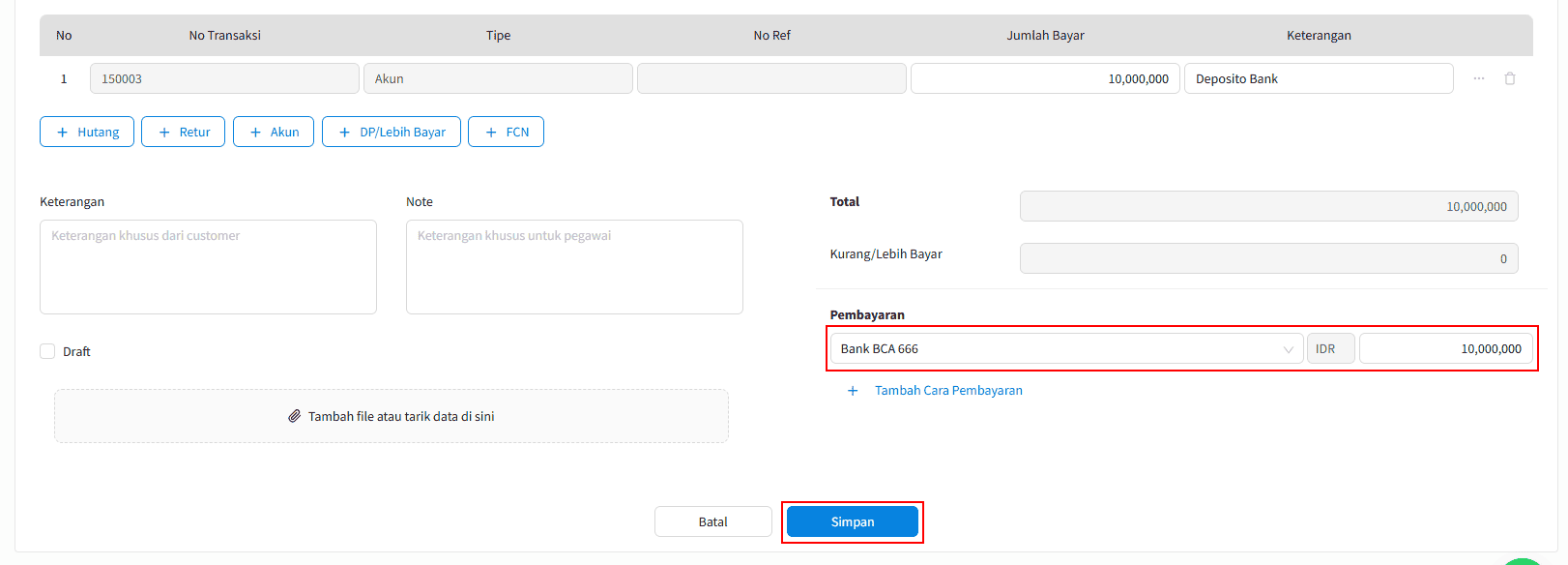Image resolution: width=1568 pixels, height=565 pixels.
Task: Select the Tipe field showing Akun
Action: (498, 78)
